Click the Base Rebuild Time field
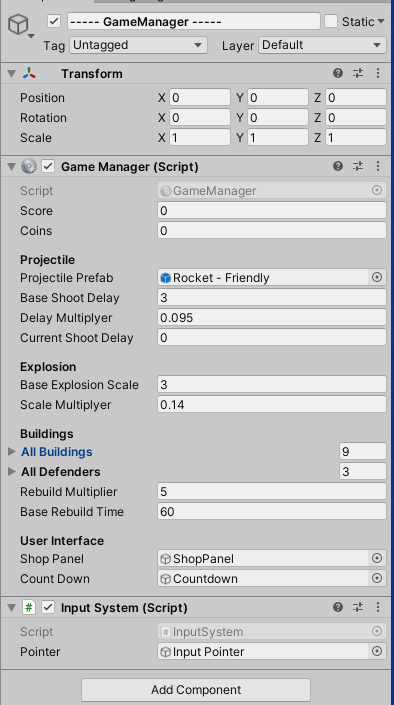Image resolution: width=394 pixels, height=705 pixels. (x=272, y=512)
